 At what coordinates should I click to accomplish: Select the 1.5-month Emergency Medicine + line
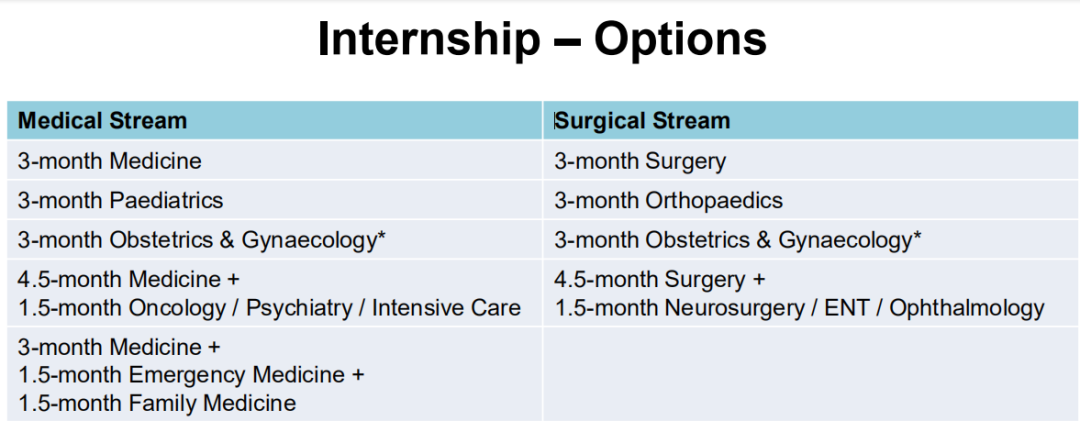coord(191,375)
